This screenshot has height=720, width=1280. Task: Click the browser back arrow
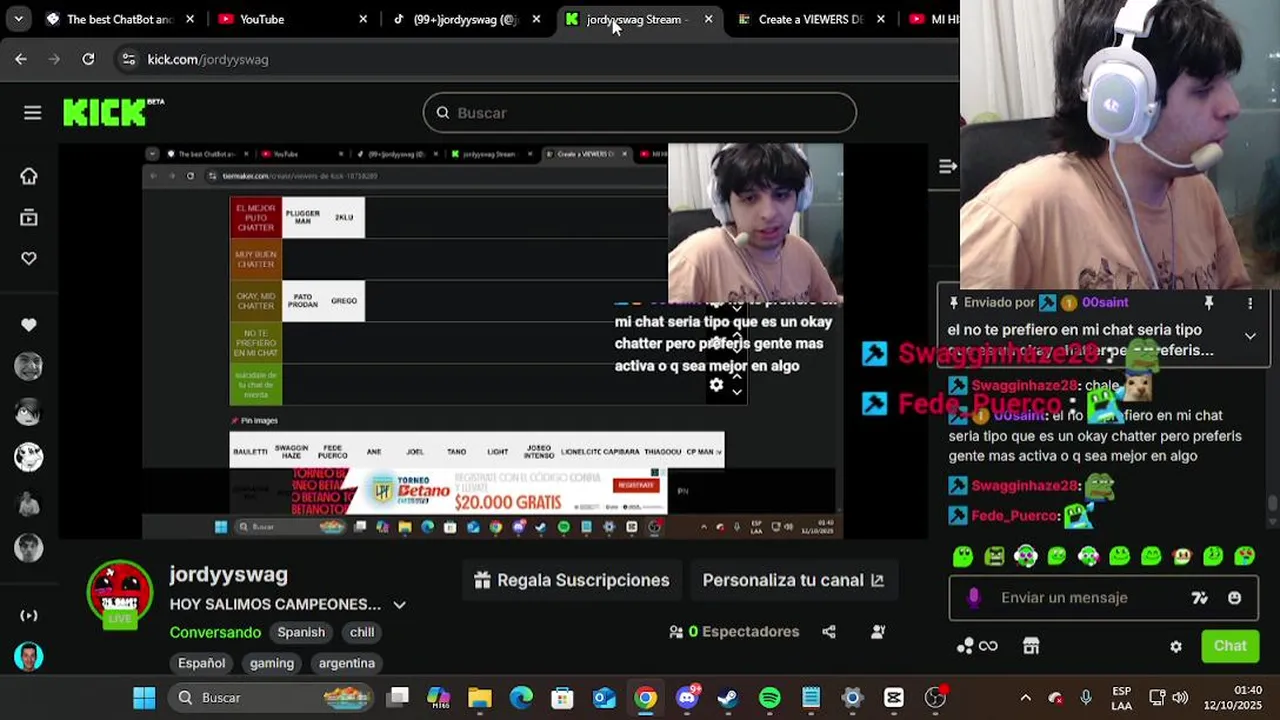(x=21, y=59)
